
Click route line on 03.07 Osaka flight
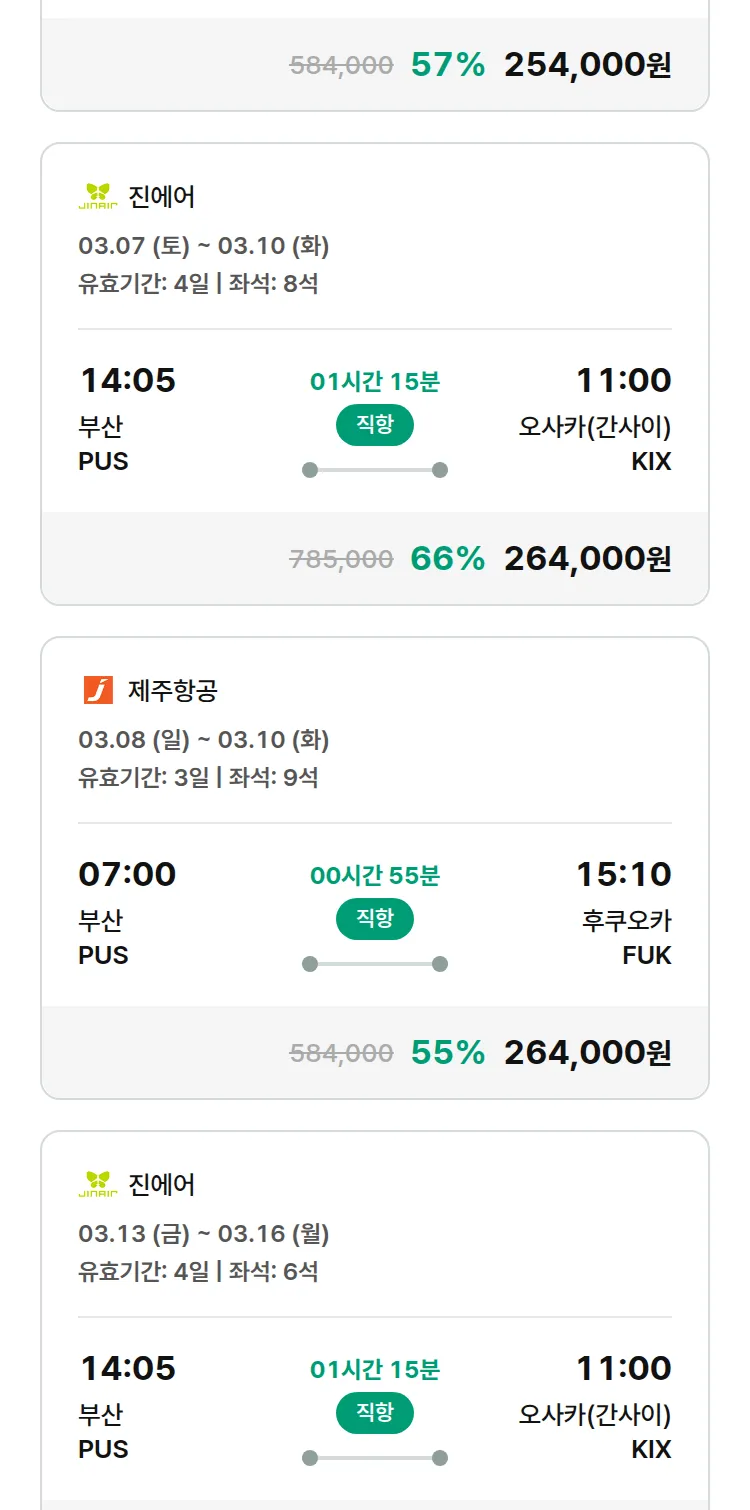click(x=375, y=470)
